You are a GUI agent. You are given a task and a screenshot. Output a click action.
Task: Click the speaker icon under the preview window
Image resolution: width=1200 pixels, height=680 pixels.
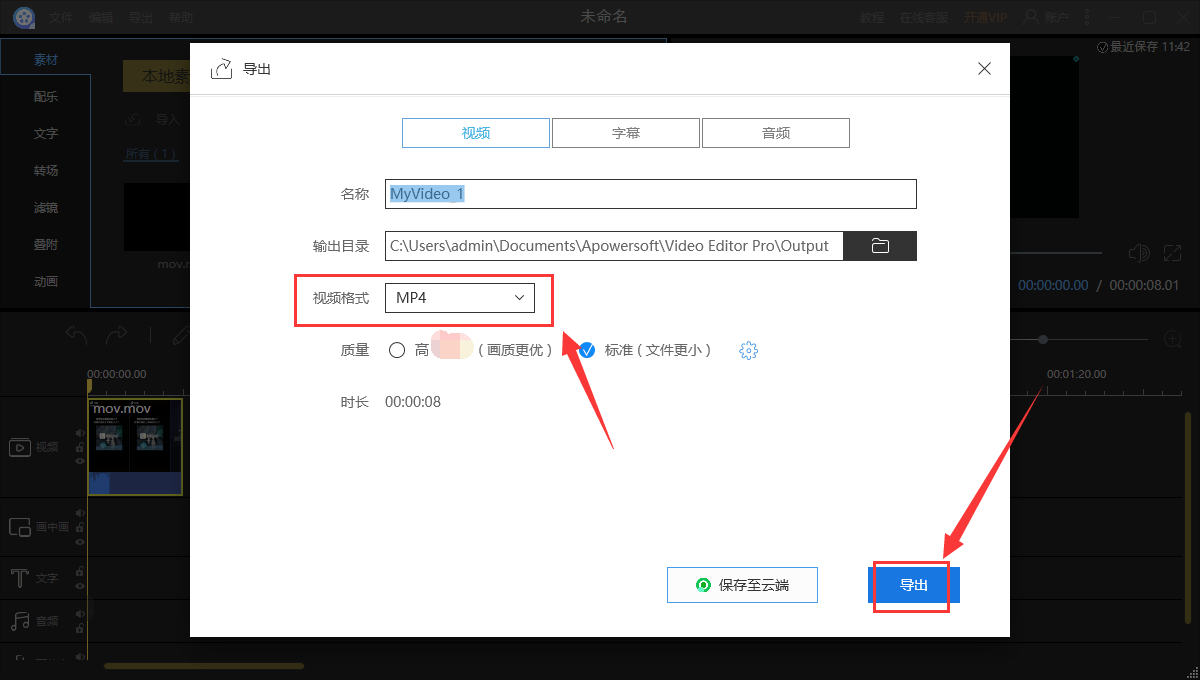coord(1139,253)
